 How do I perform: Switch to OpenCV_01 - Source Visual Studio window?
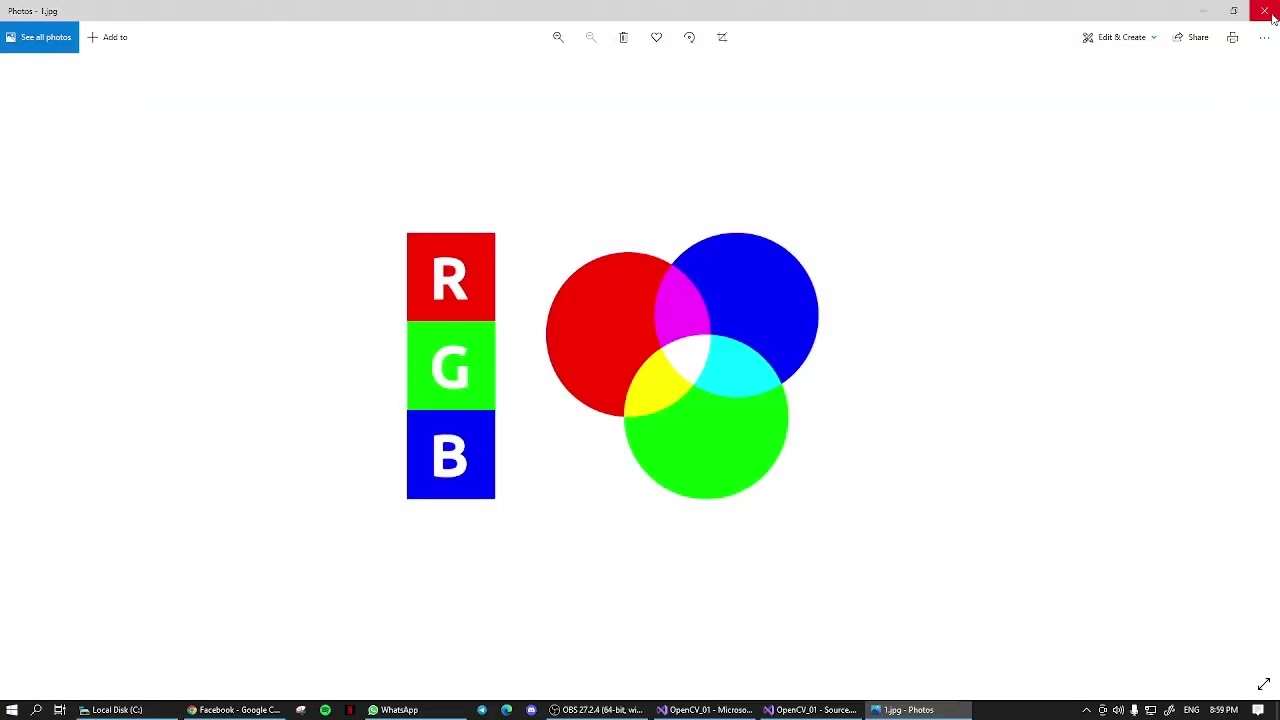[x=811, y=710]
